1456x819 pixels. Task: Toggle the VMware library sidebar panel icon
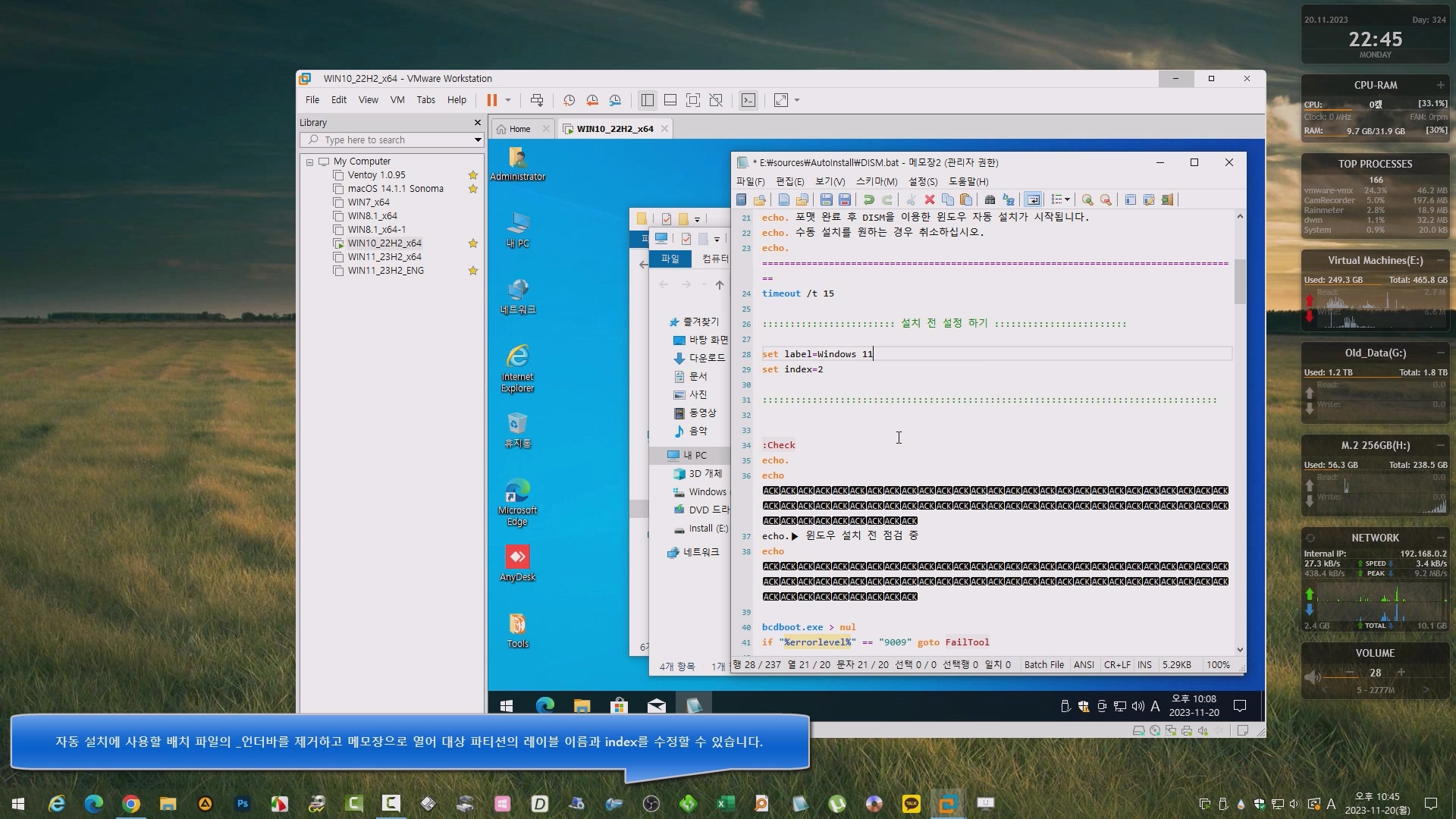click(647, 100)
